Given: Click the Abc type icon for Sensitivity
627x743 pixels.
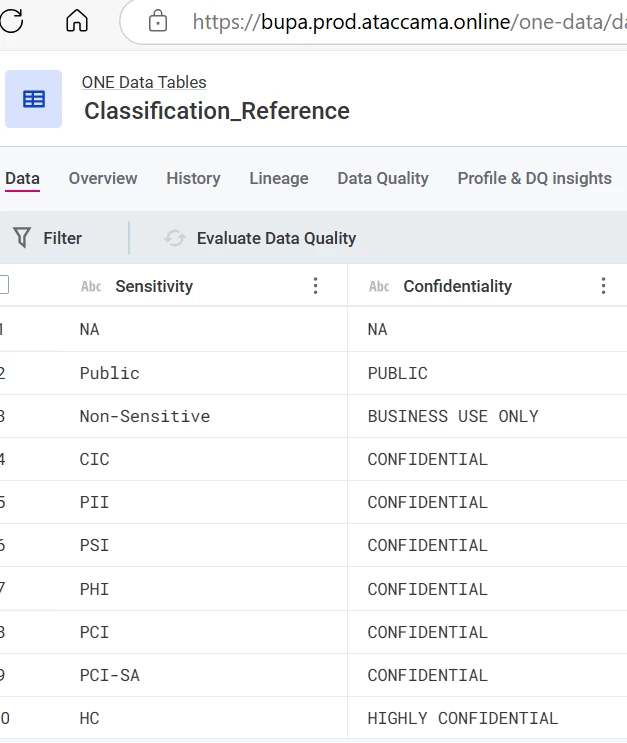Looking at the screenshot, I should point(91,286).
